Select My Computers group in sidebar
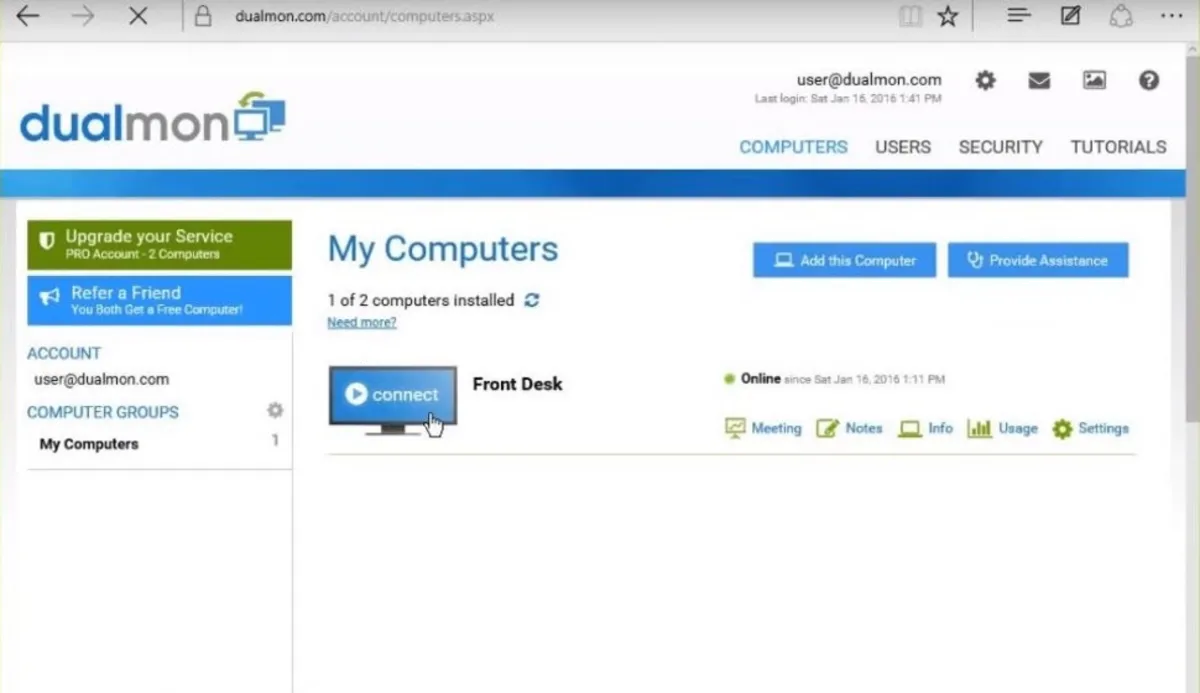The image size is (1200, 693). (89, 444)
